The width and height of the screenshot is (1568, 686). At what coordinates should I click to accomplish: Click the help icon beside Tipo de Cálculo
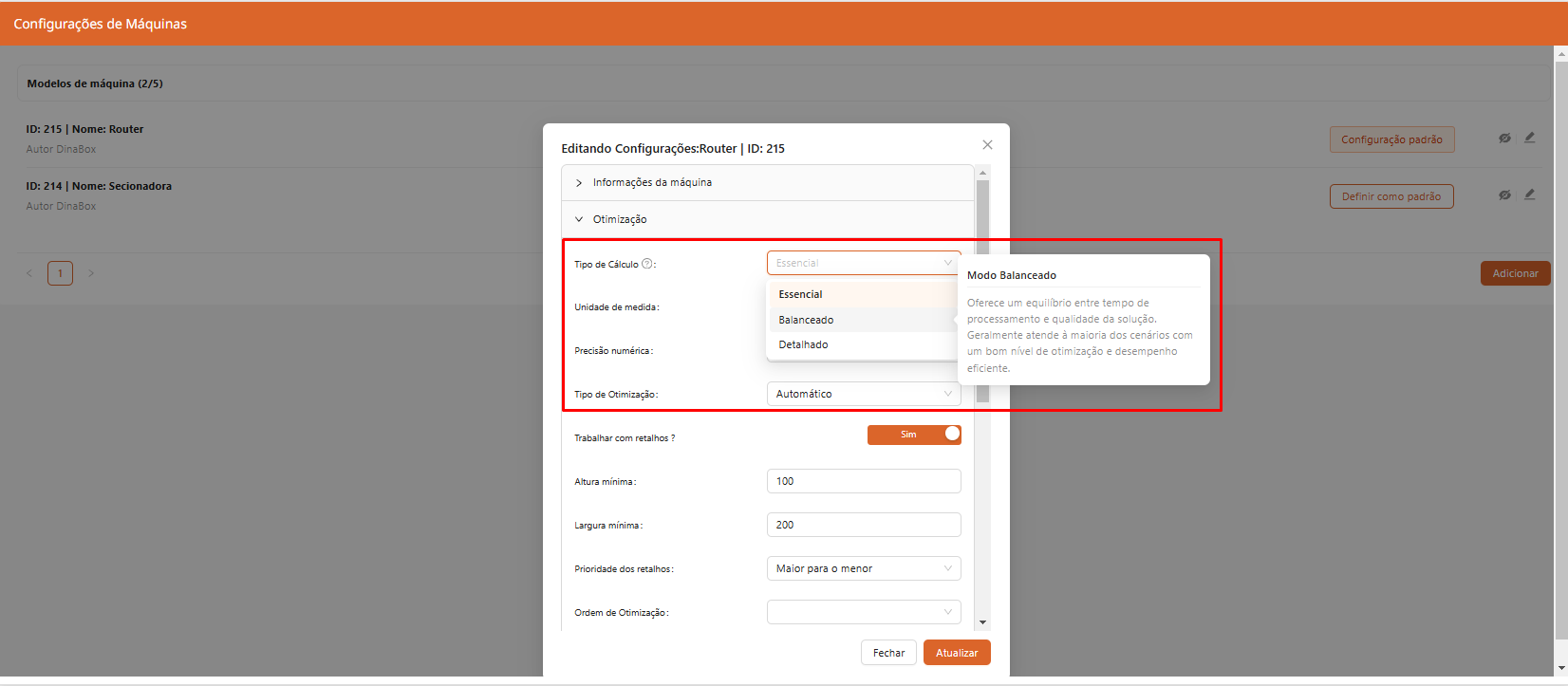click(x=647, y=264)
